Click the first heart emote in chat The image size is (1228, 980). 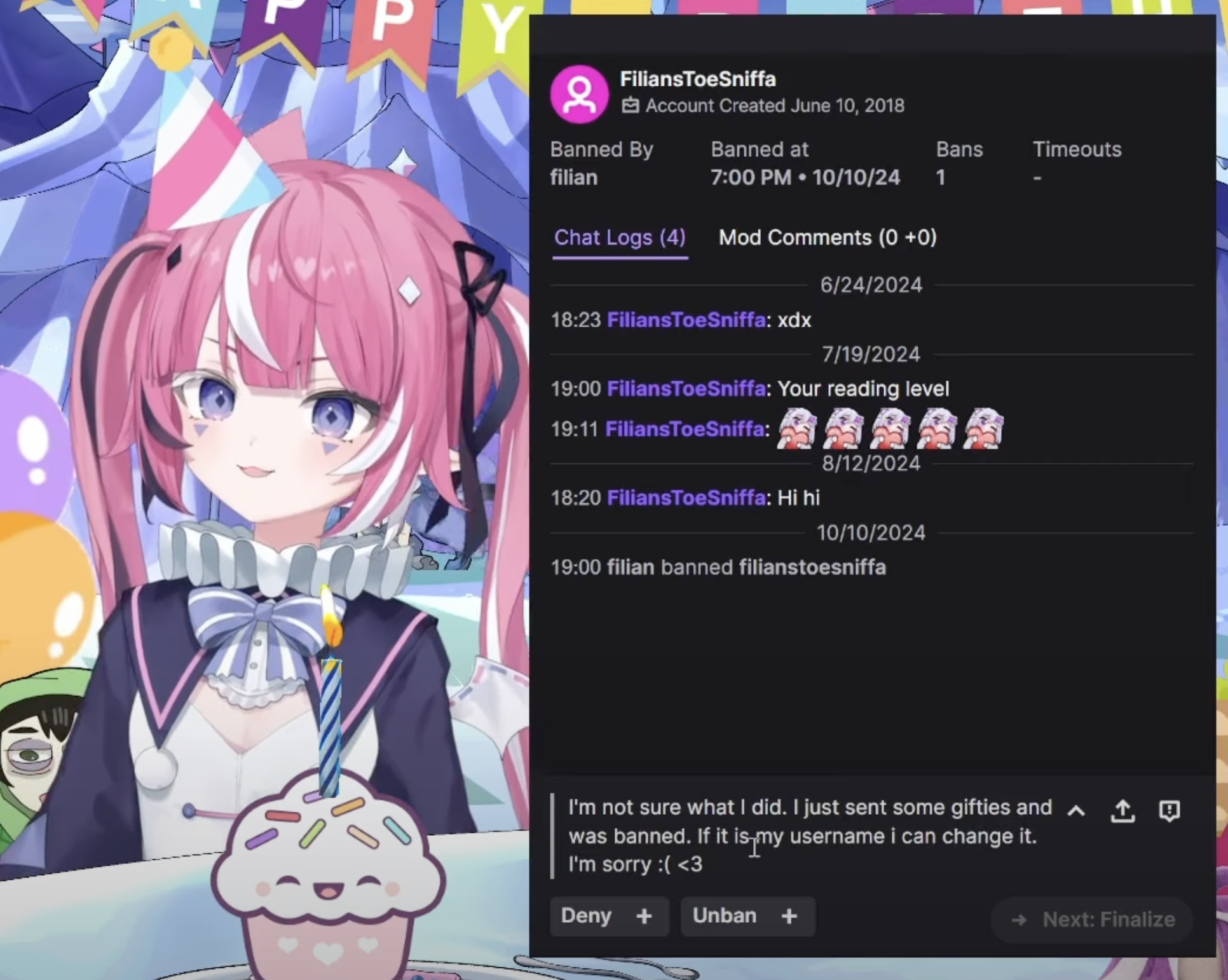coord(797,428)
